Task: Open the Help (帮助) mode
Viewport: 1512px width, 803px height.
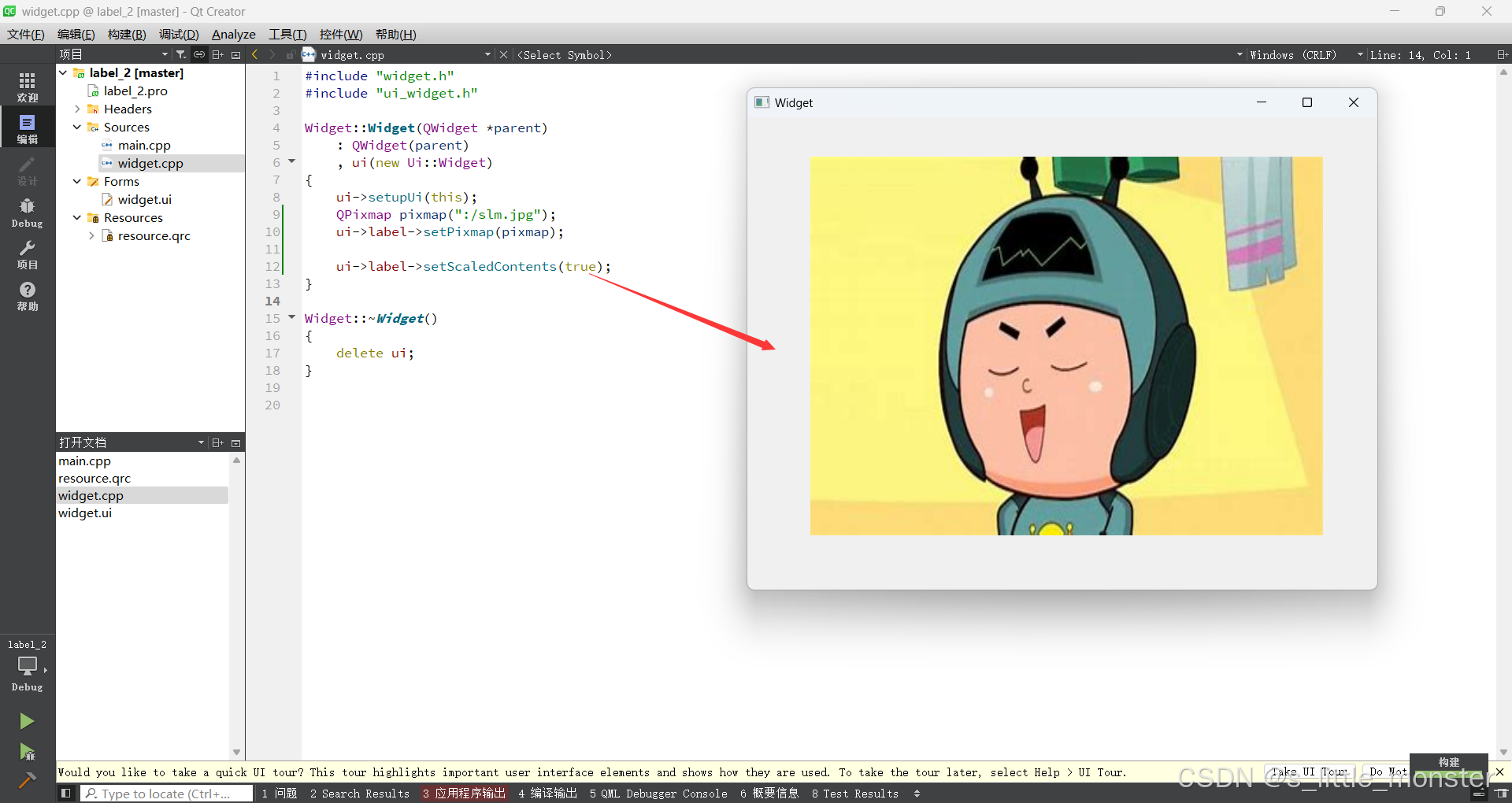Action: [28, 296]
